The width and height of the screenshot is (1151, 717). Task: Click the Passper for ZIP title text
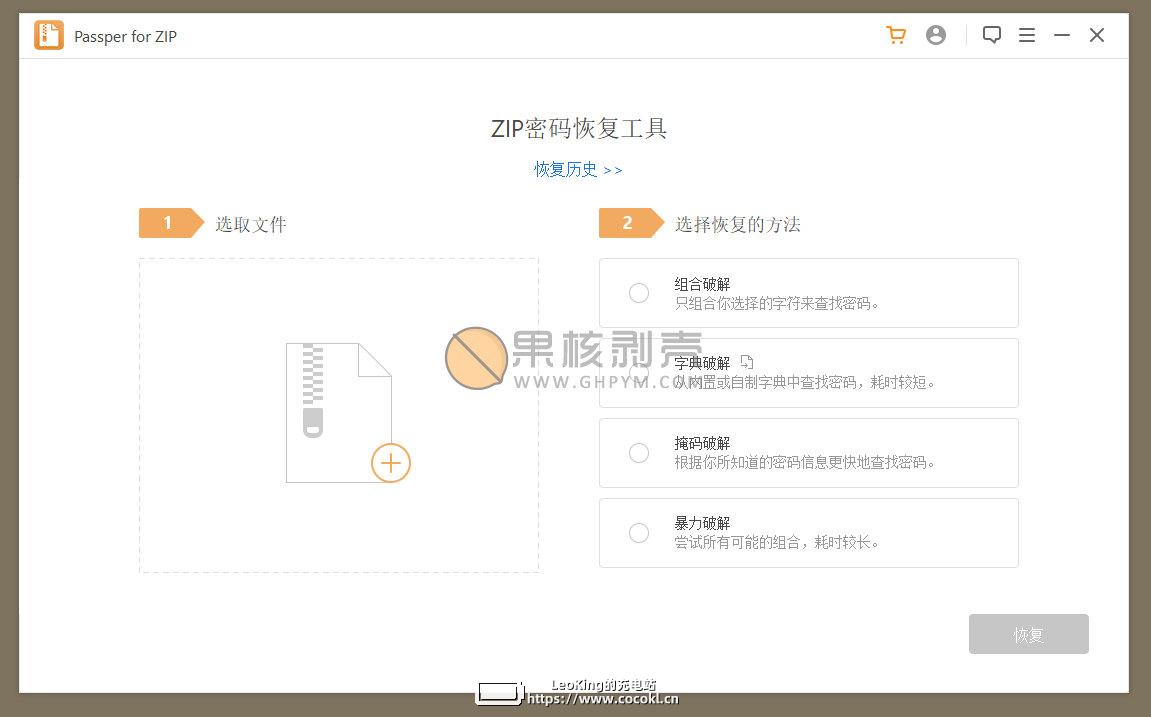[126, 36]
